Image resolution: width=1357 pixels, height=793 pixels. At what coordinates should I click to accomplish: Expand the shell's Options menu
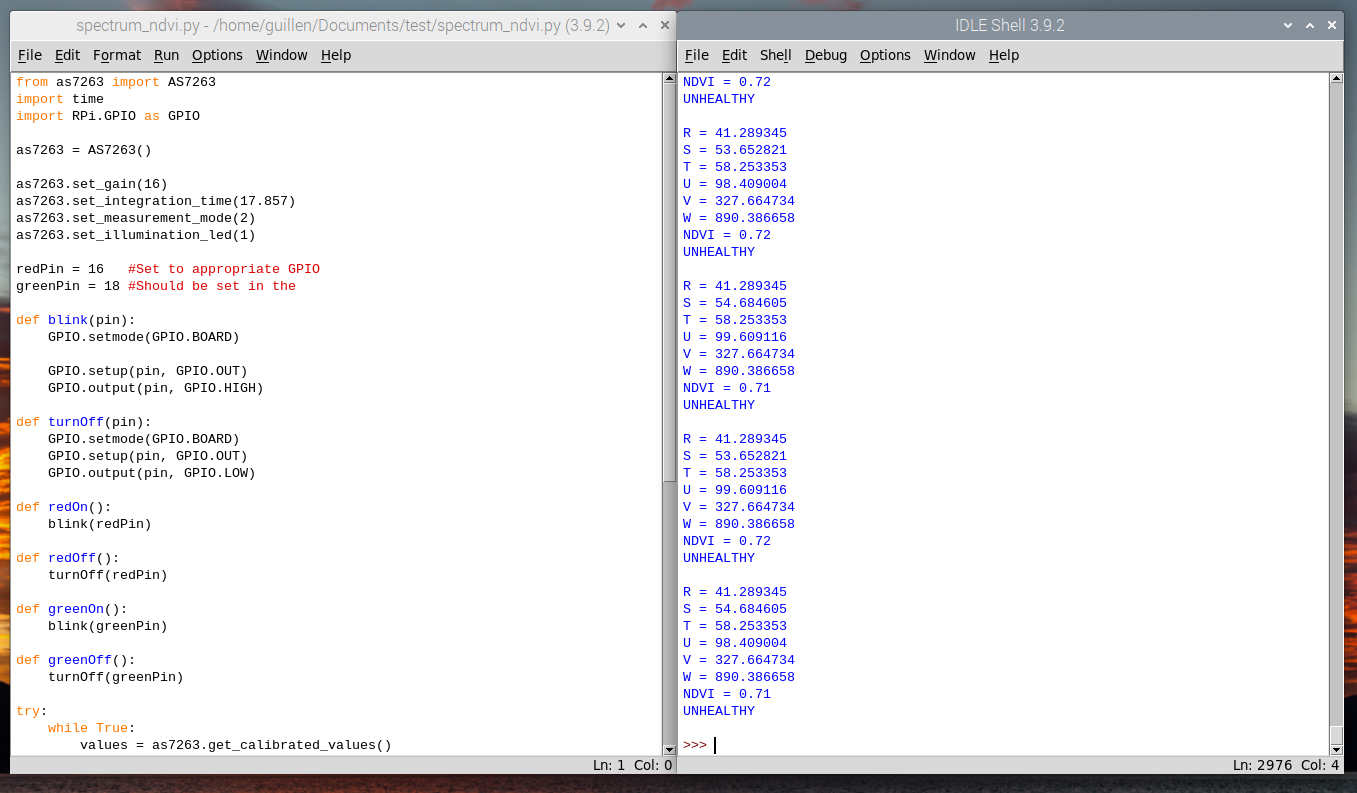coord(885,55)
